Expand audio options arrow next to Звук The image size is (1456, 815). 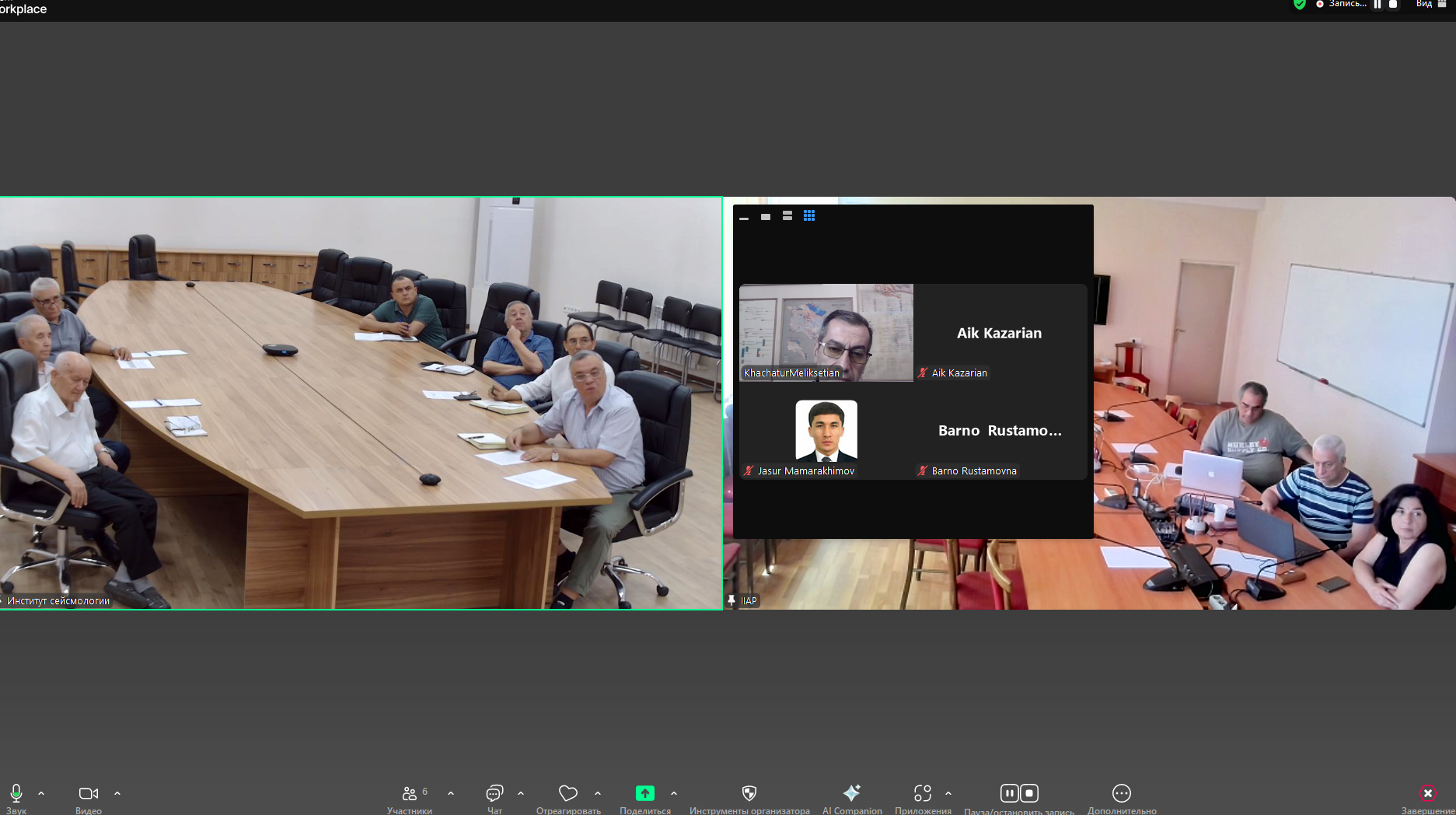coord(41,793)
